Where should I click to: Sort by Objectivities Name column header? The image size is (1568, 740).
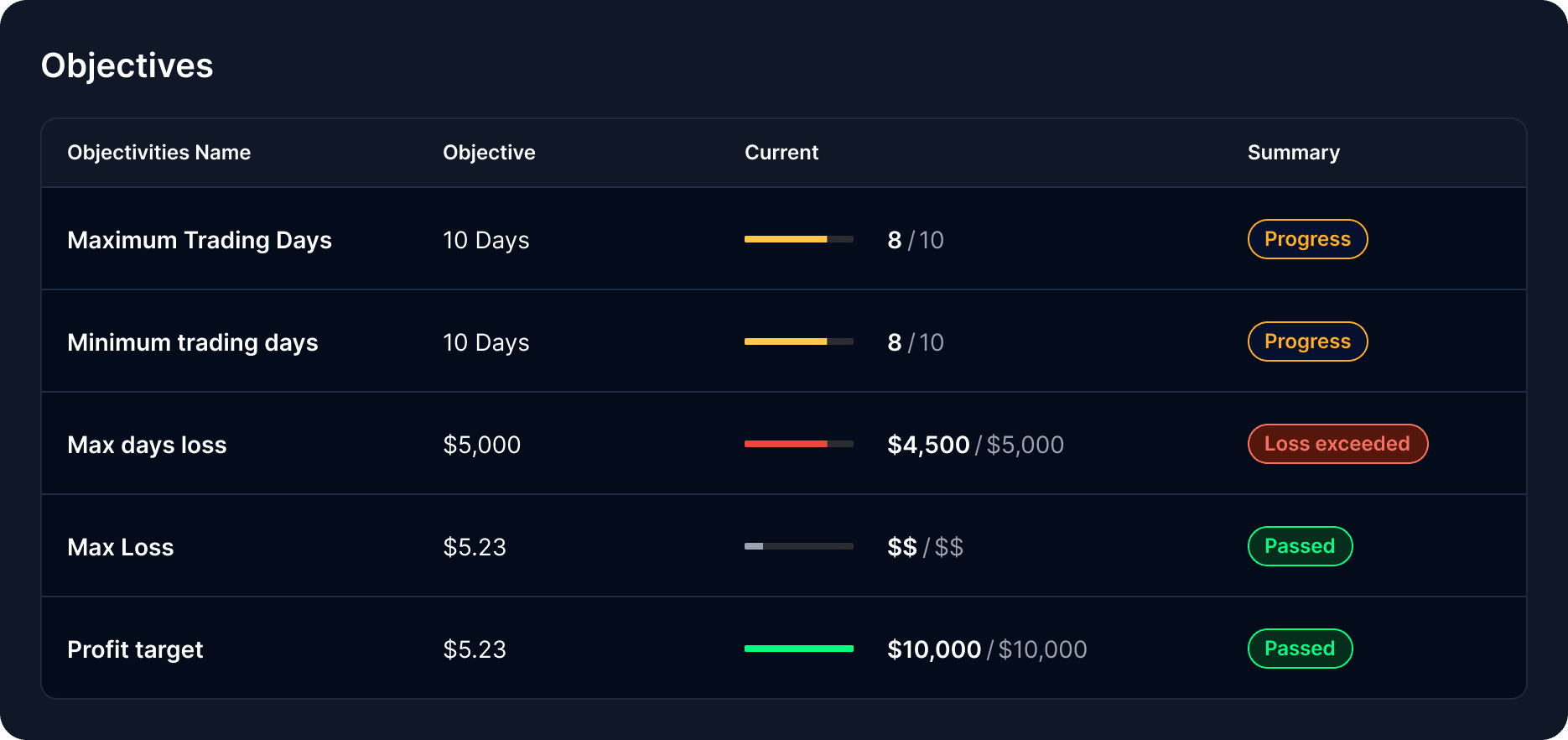point(159,153)
